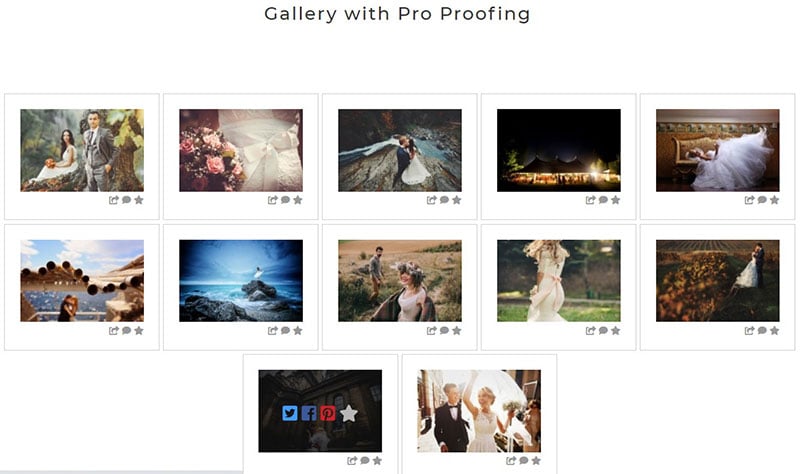Share the blue ocean rock photo
This screenshot has width=800, height=474.
click(x=272, y=331)
